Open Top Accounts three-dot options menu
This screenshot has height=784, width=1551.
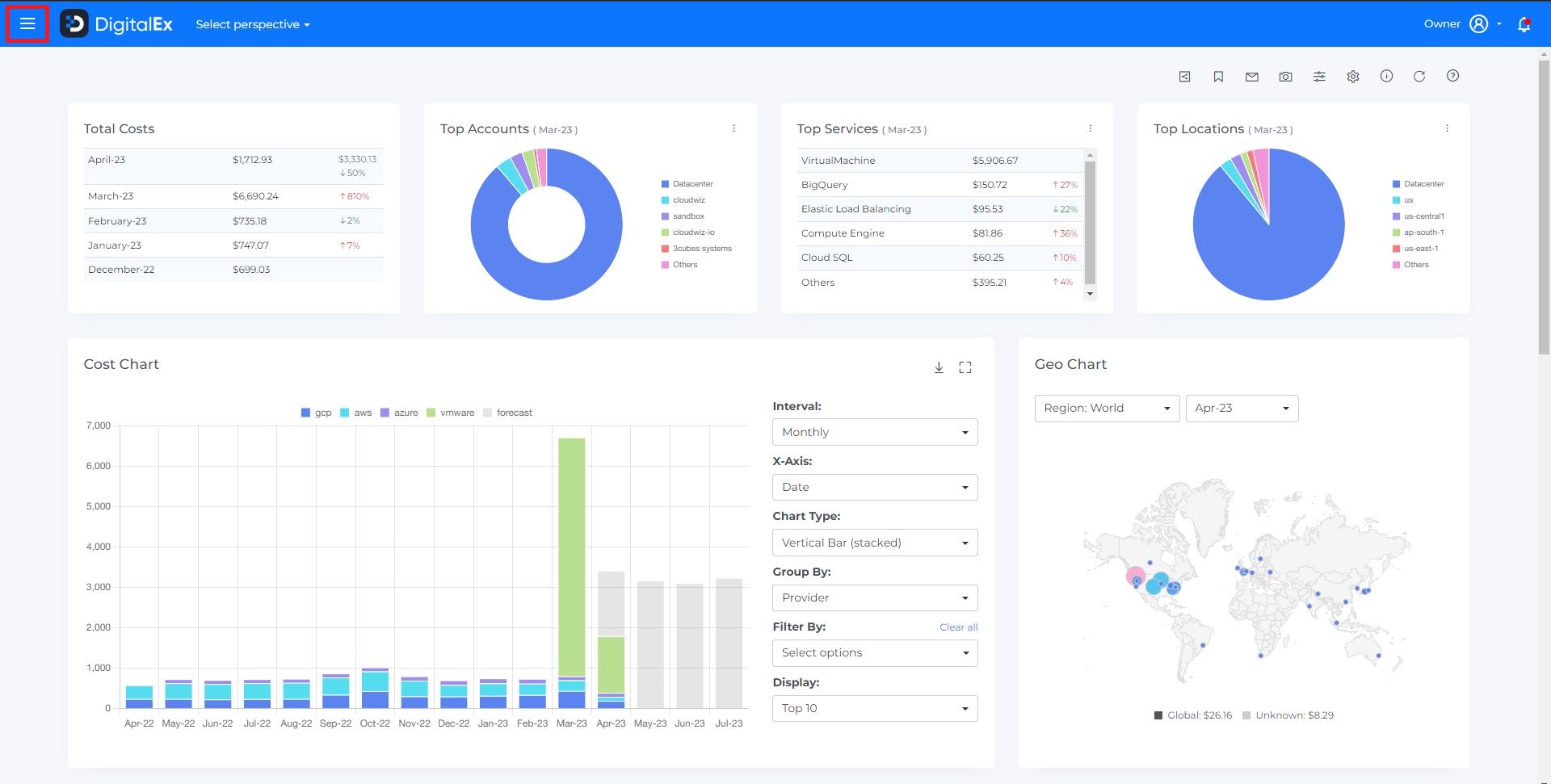[733, 128]
